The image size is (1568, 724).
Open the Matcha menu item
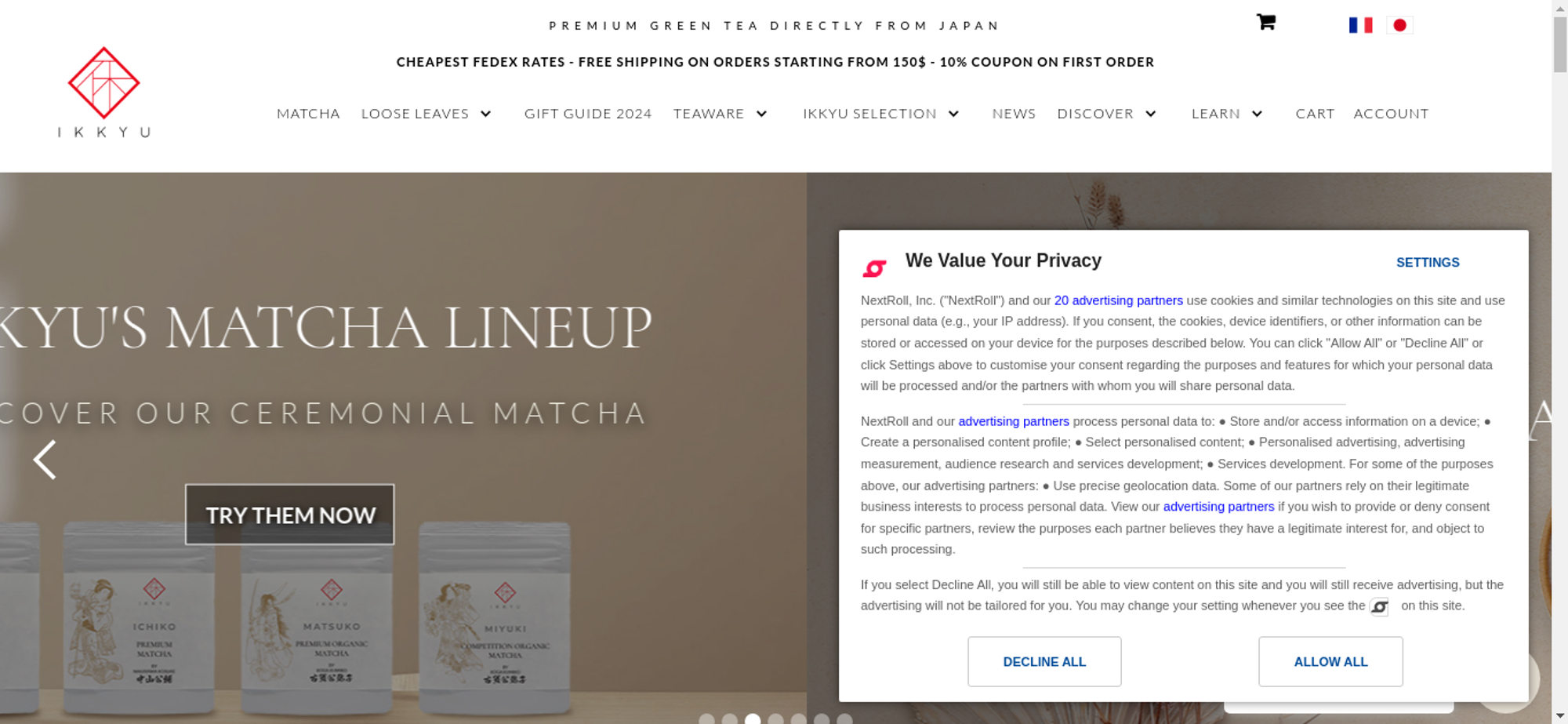coord(308,114)
